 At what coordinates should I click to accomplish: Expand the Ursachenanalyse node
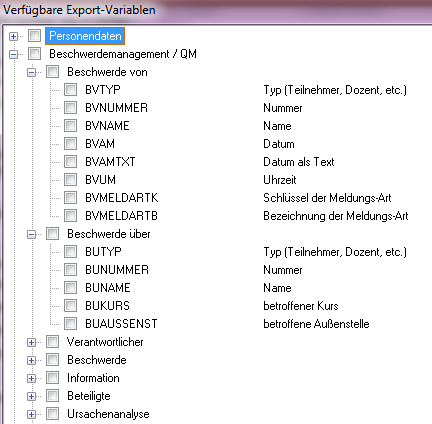point(31,414)
